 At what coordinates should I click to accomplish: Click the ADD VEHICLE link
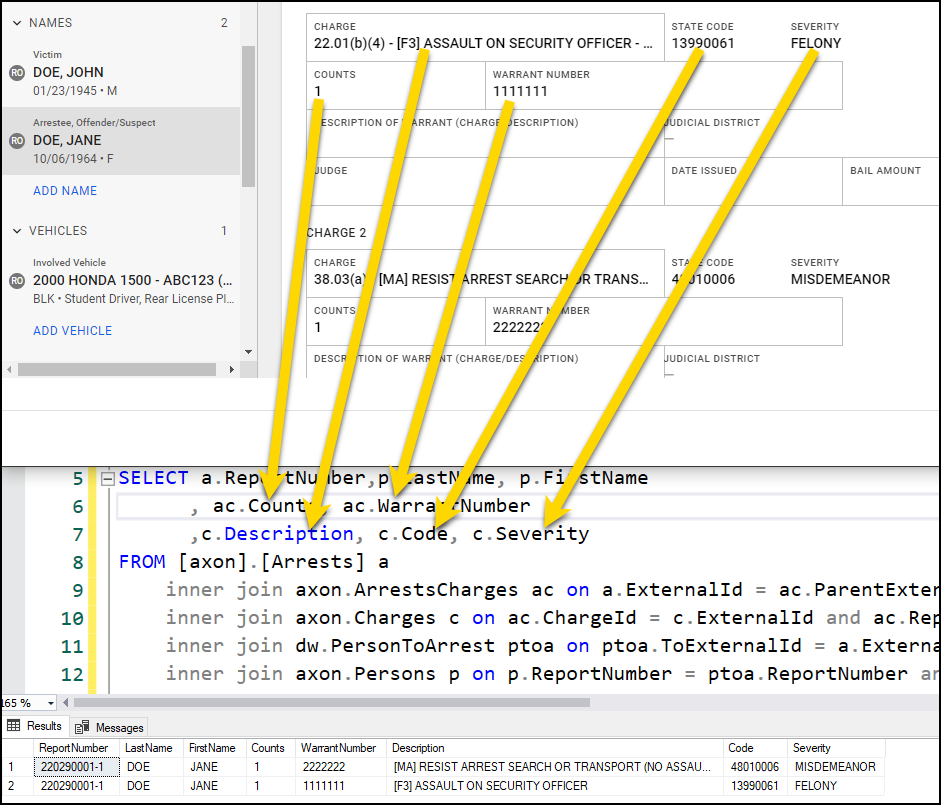[x=72, y=330]
